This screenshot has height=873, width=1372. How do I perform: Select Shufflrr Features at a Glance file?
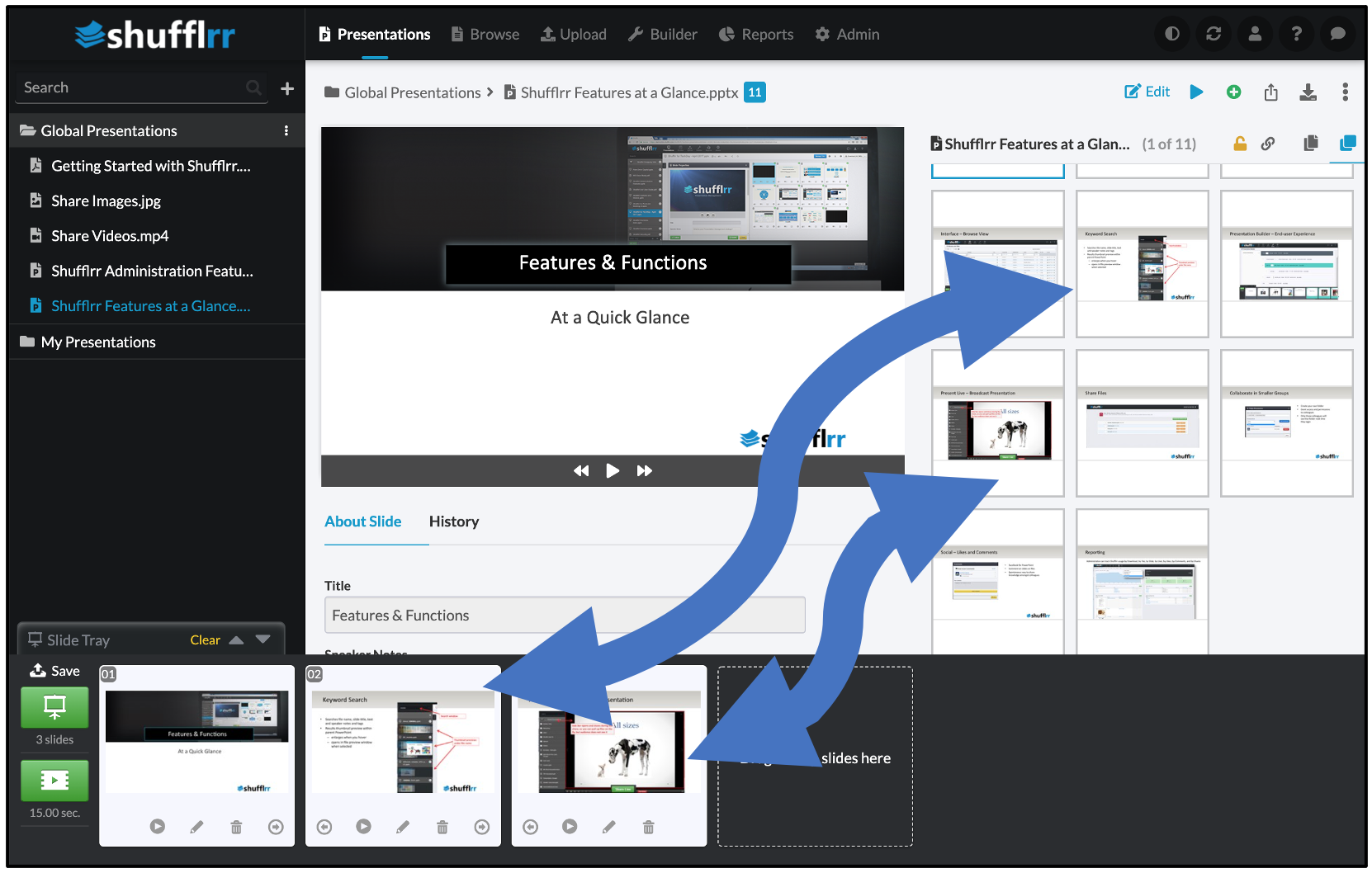tap(150, 306)
